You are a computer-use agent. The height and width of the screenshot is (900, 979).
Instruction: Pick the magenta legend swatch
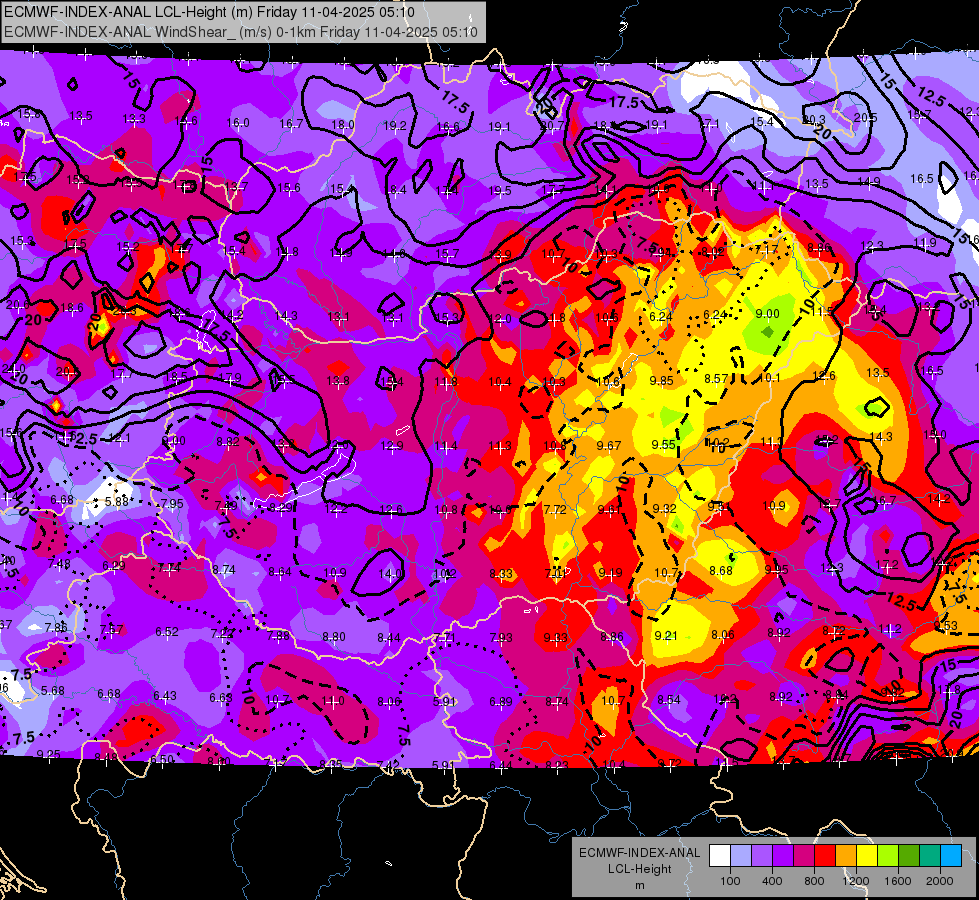pos(804,856)
